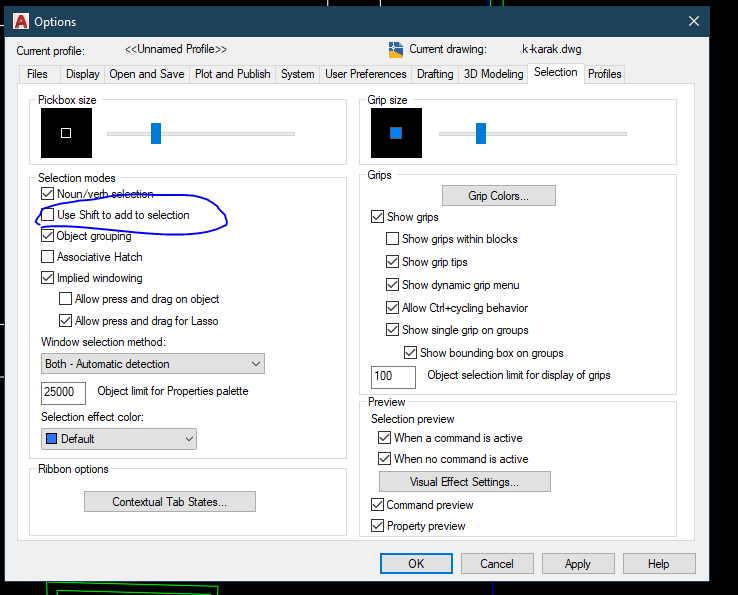Click the Pickbox size slider handle
Screen dimensions: 738x595
(x=156, y=133)
